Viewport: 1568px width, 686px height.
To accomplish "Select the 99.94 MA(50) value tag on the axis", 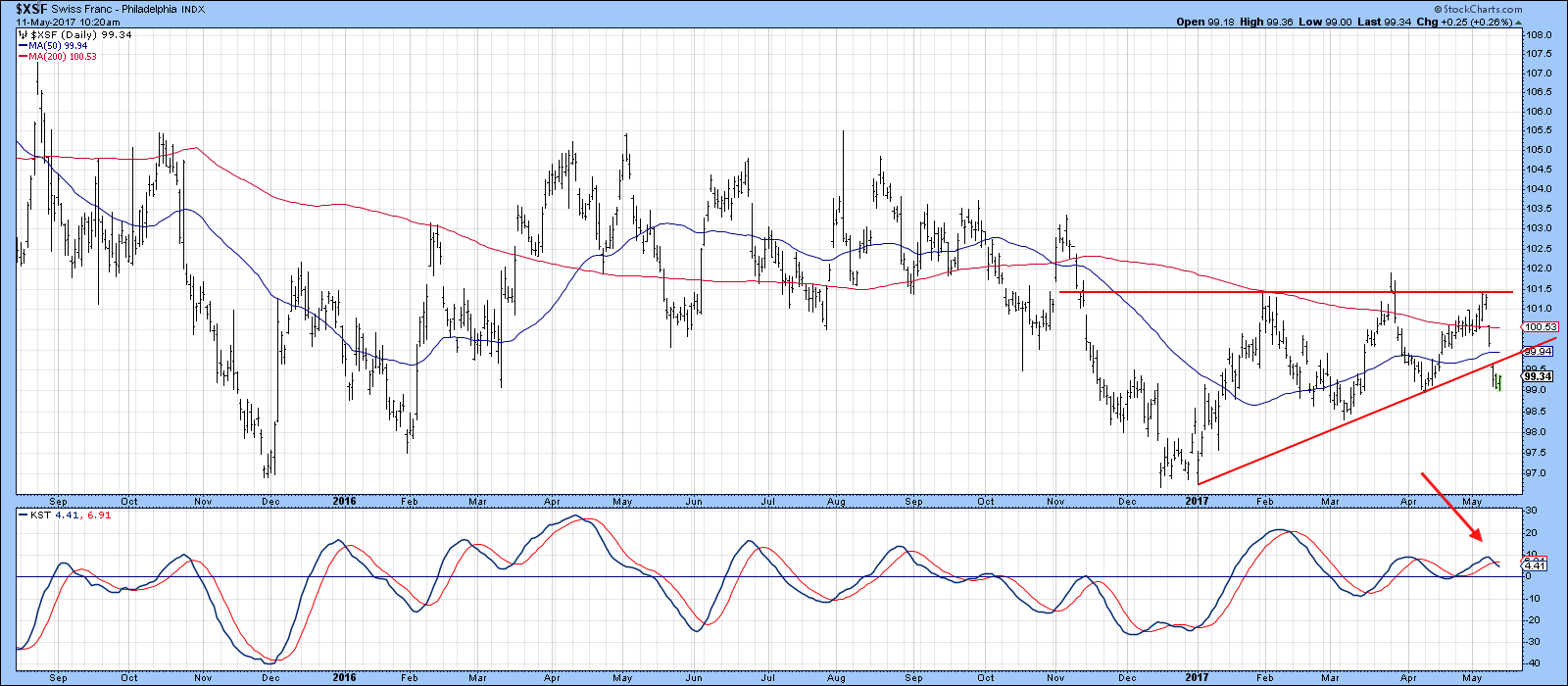I will 1538,352.
